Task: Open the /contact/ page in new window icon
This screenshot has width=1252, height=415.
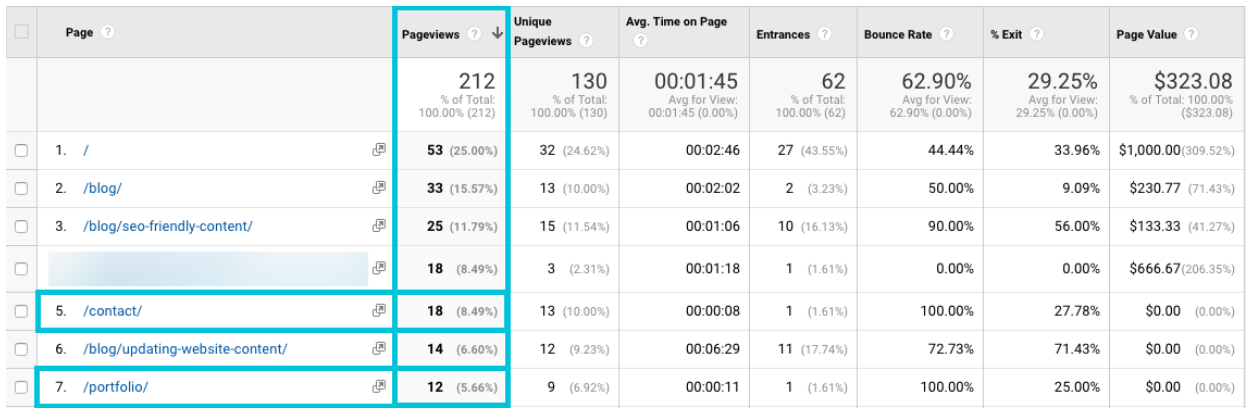Action: tap(379, 310)
